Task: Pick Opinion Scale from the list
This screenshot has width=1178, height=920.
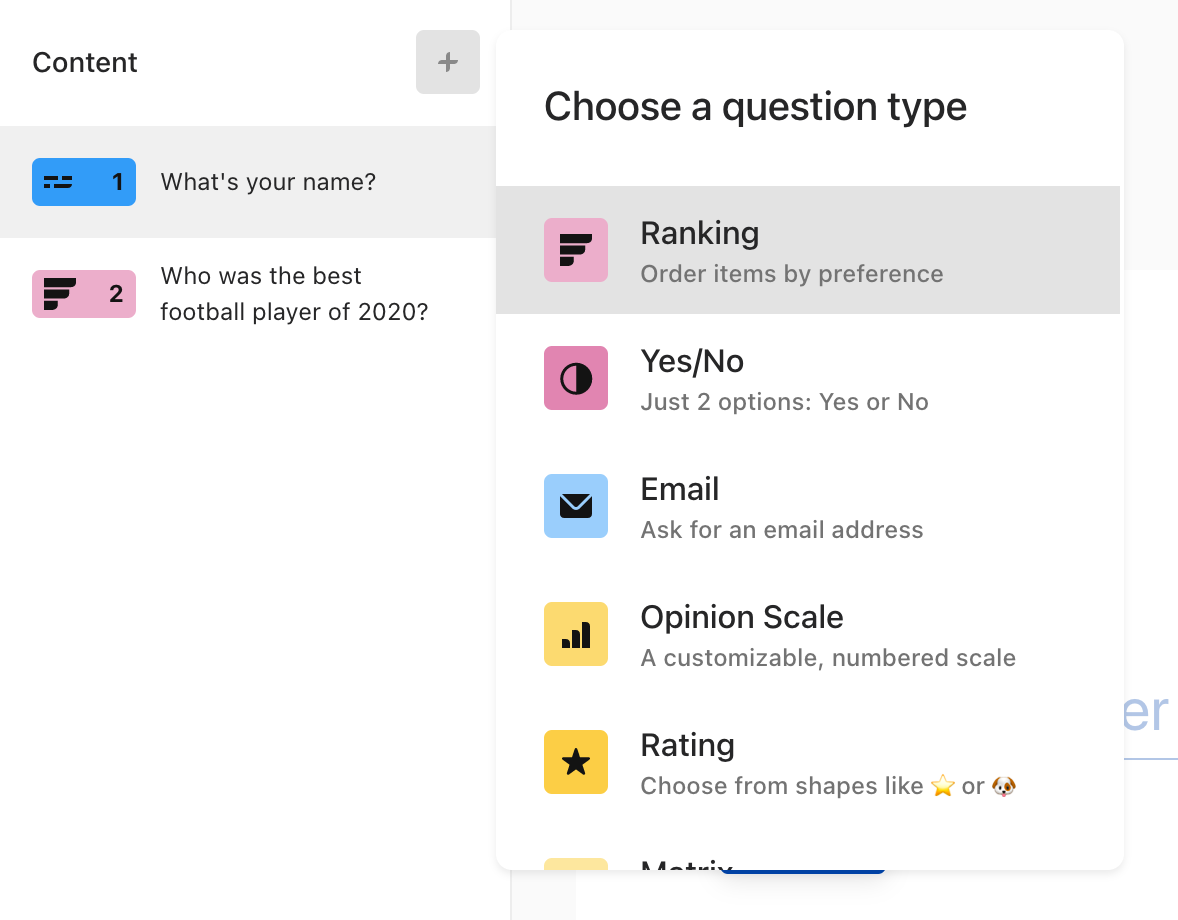Action: pos(808,634)
